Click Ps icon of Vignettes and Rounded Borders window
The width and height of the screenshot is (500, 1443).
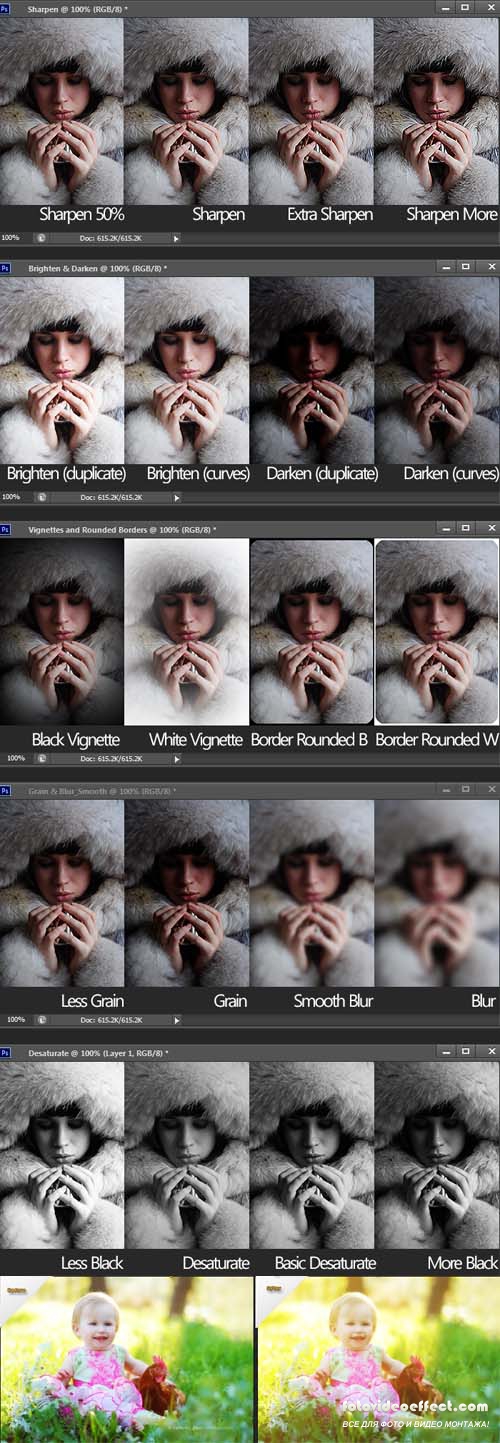tap(5, 529)
